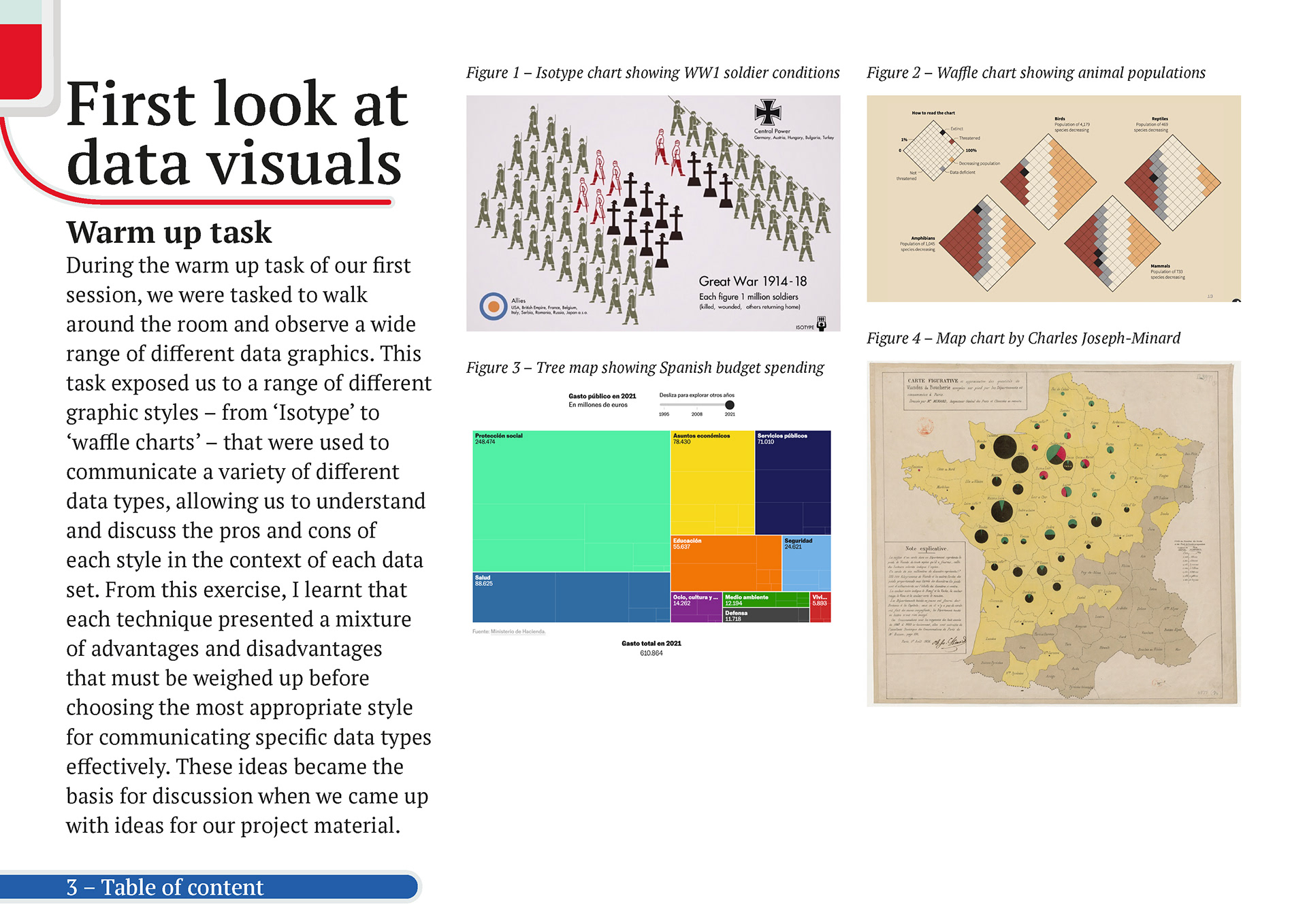Click the 'Fuente: Ministerio de Hacienda' link

(x=509, y=631)
